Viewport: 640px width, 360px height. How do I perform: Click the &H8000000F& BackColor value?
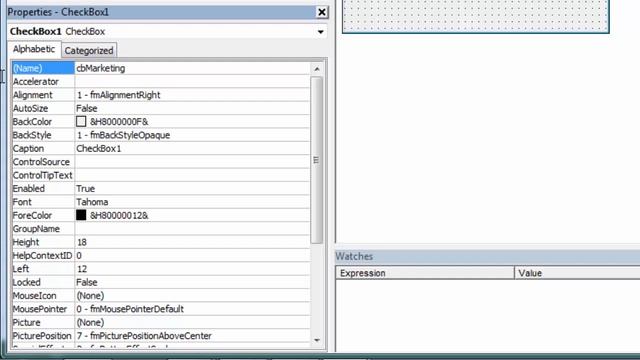[119, 122]
